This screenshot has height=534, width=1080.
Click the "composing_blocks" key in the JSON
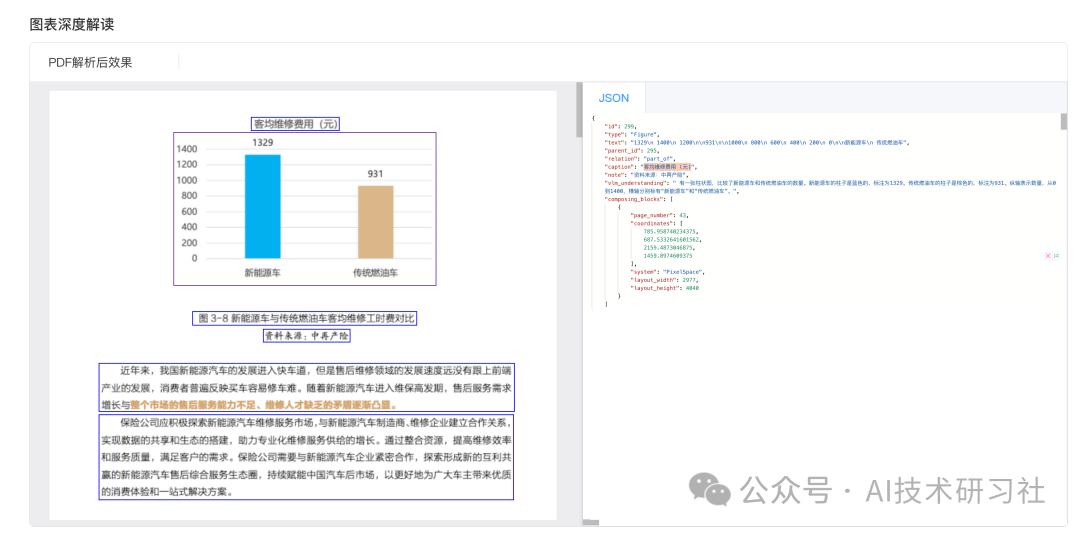click(x=634, y=199)
